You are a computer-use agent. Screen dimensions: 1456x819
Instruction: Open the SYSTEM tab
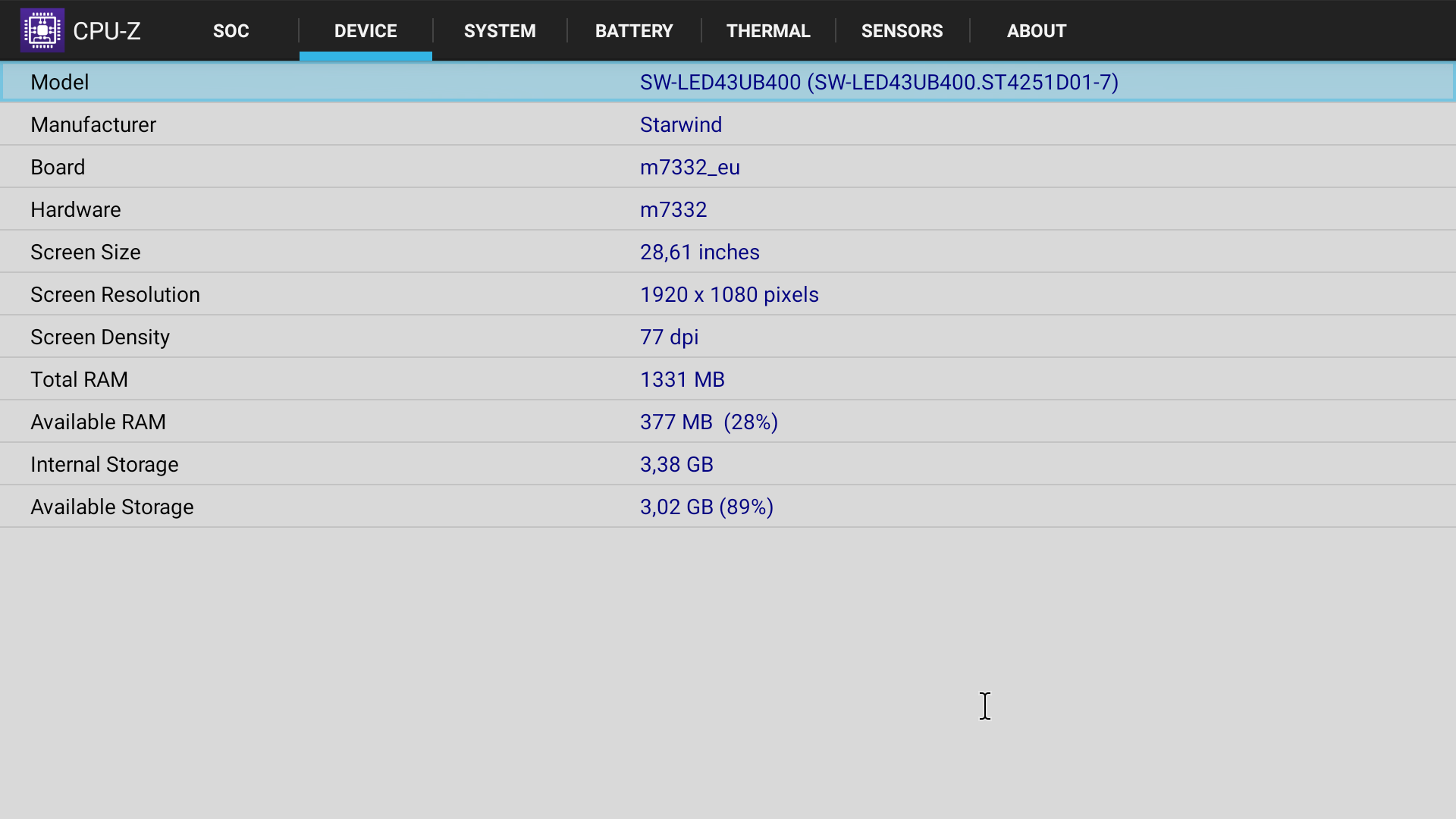click(500, 31)
